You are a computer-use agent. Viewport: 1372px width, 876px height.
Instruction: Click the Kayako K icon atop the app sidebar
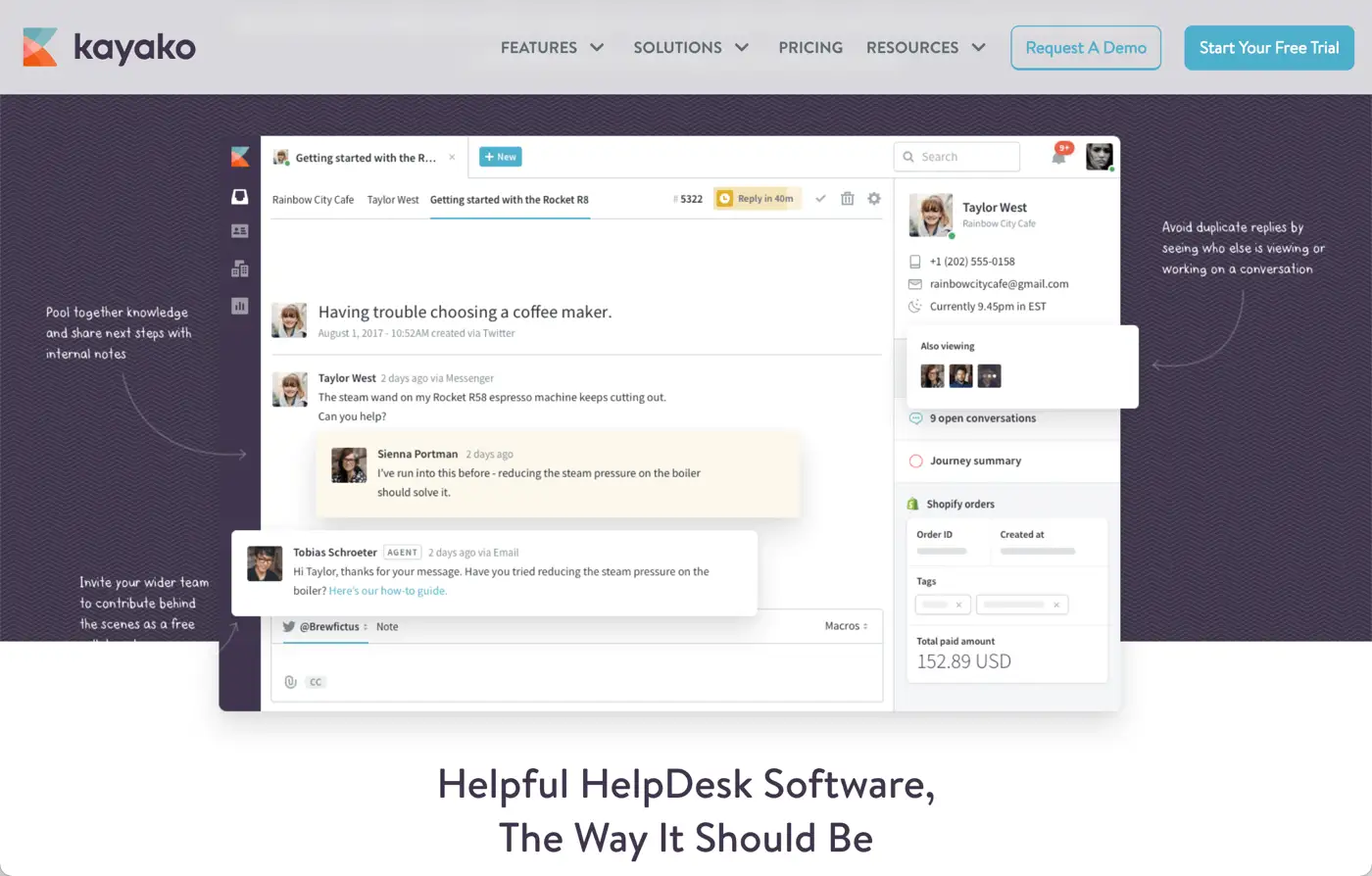[x=240, y=157]
